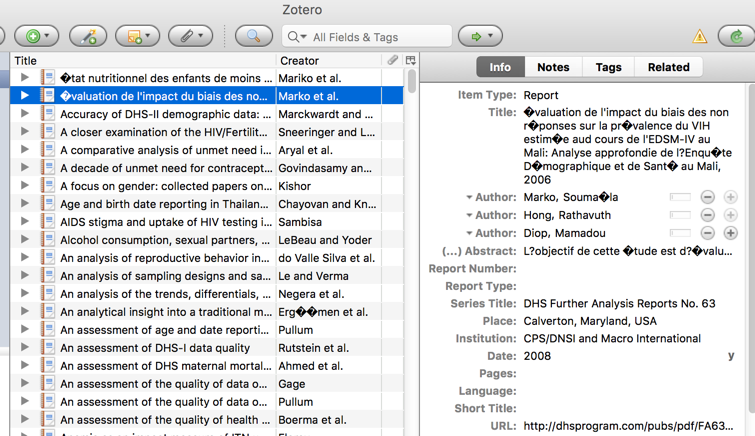Screen dimensions: 755x436
Task: Click the All Fields & Tags search field
Action: [x=375, y=37]
